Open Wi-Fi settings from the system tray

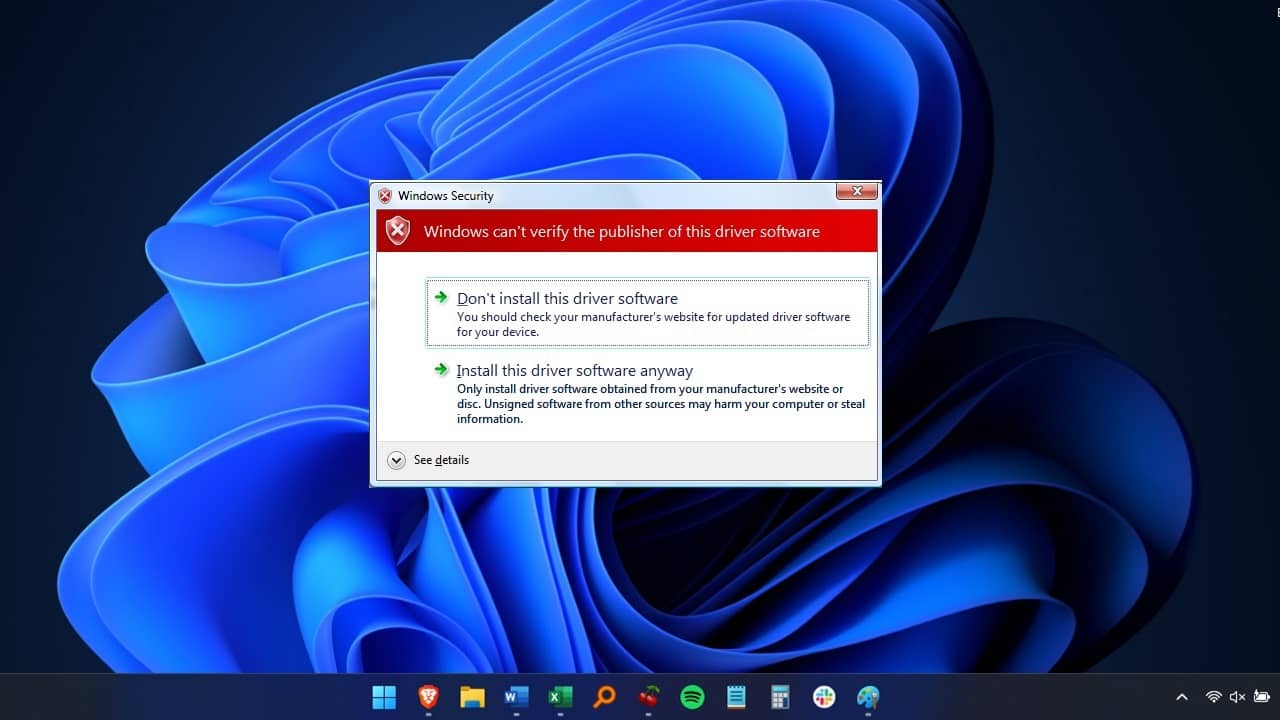[x=1214, y=696]
